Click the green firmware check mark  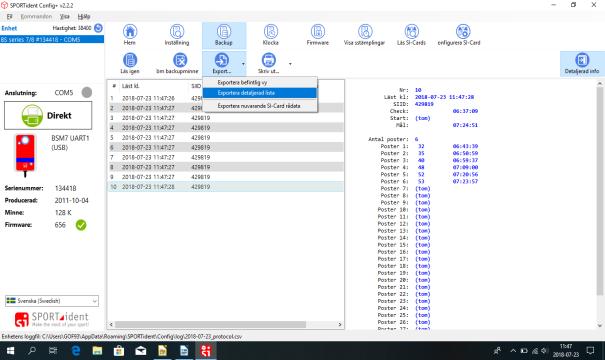point(81,225)
